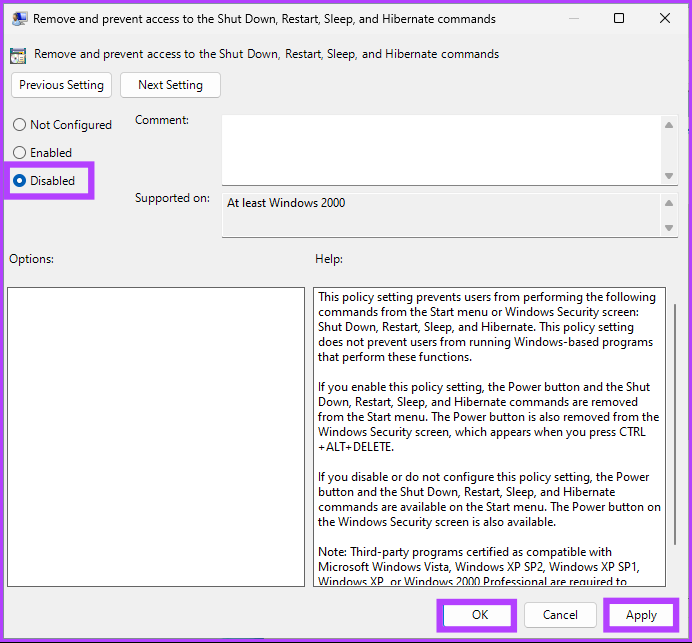Confirm the setting with OK

pyautogui.click(x=479, y=615)
